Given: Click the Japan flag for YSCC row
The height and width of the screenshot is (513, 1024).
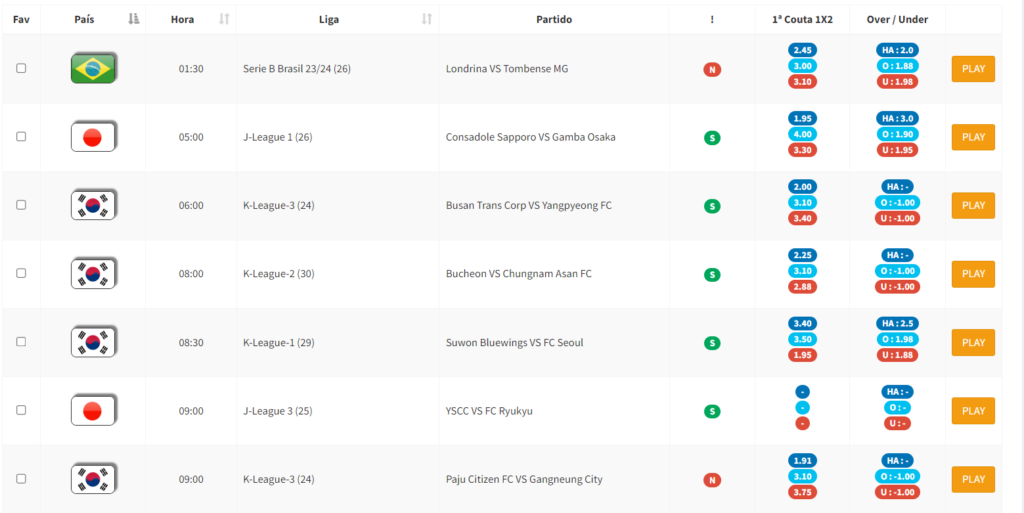Looking at the screenshot, I should pos(93,411).
